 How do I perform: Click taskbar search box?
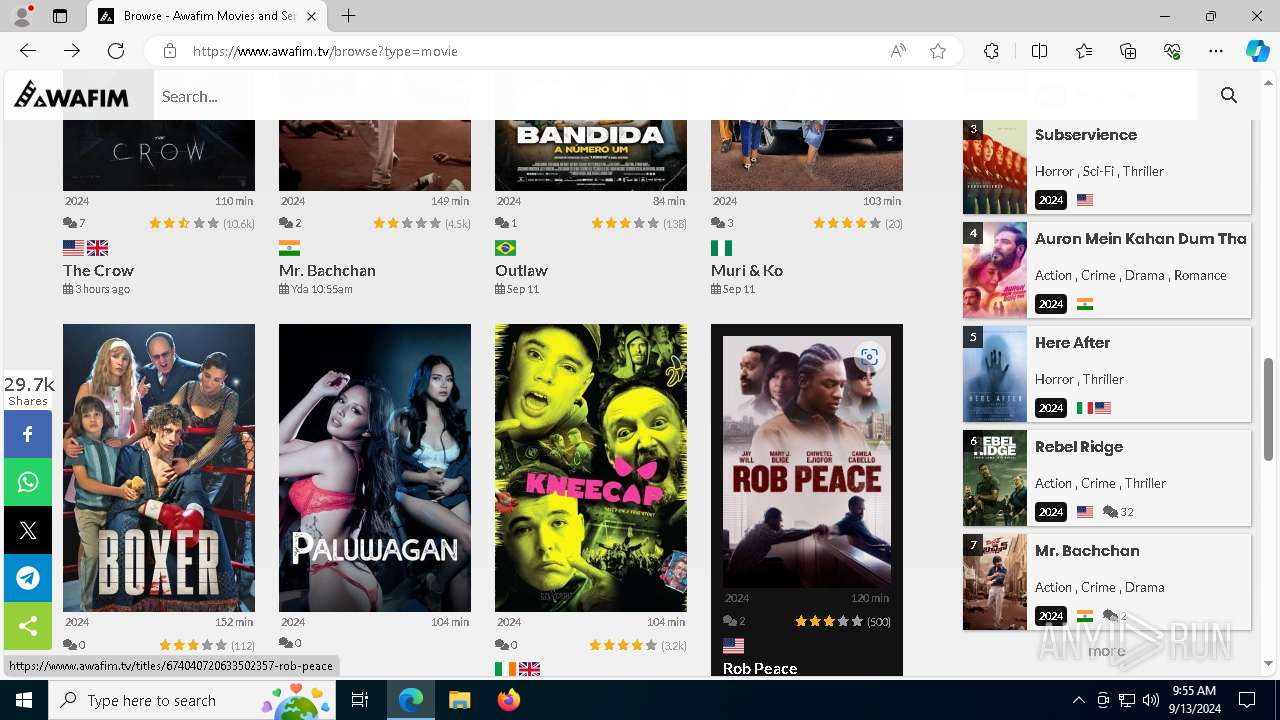[192, 700]
